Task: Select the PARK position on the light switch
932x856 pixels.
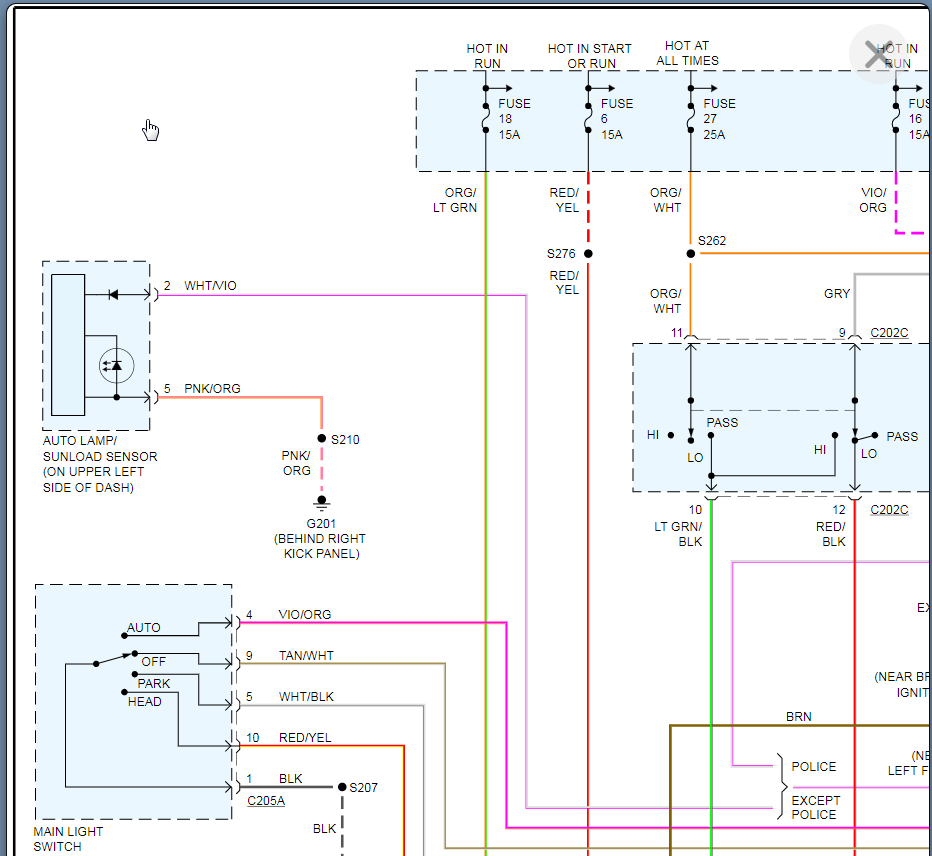Action: pos(153,684)
